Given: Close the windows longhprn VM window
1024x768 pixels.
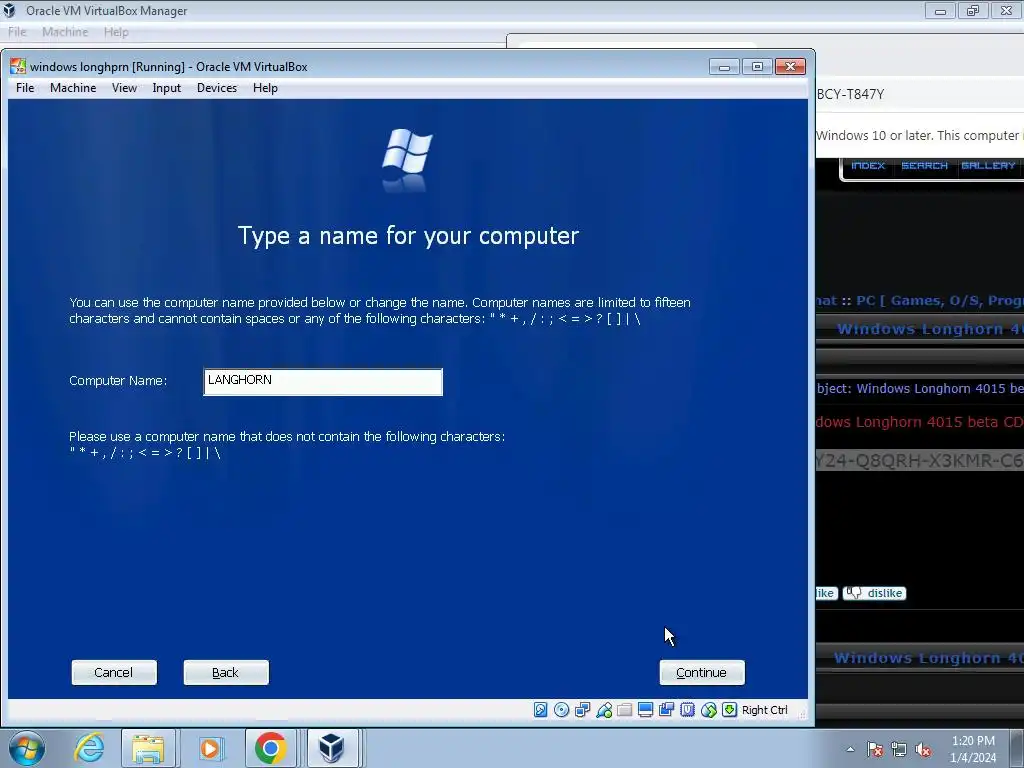Looking at the screenshot, I should pyautogui.click(x=790, y=67).
